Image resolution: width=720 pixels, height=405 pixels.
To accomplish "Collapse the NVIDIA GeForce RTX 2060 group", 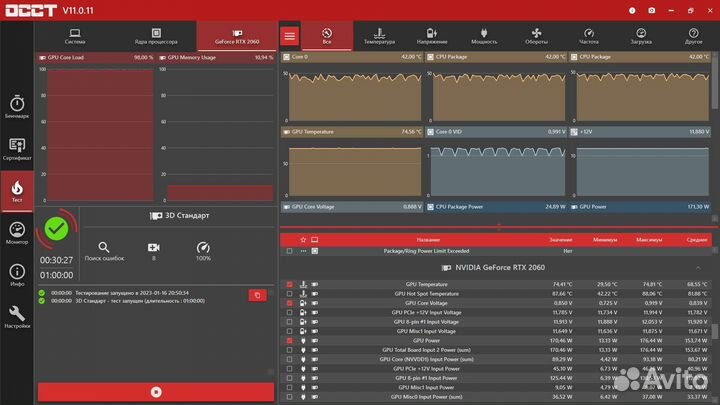I will click(x=698, y=268).
